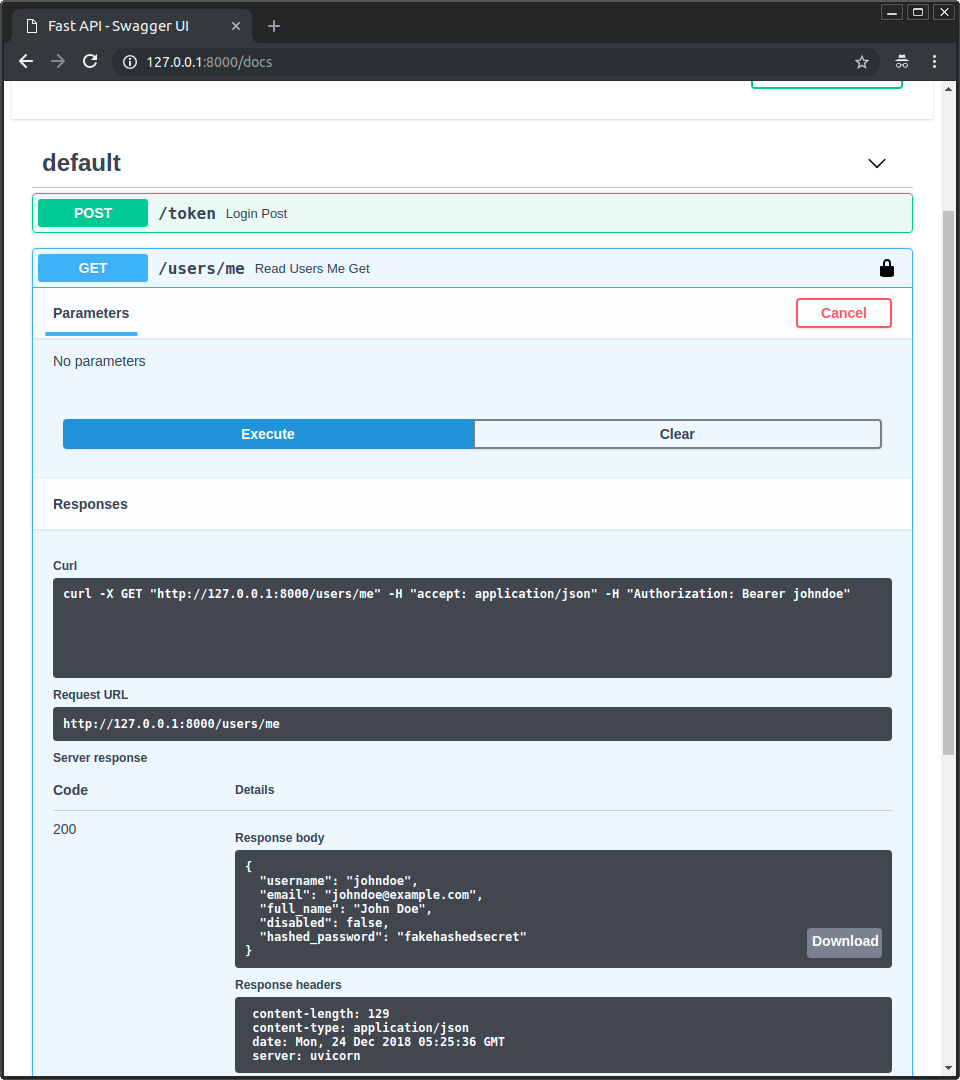Click the Clear button
Screen dimensions: 960x1080
(677, 433)
